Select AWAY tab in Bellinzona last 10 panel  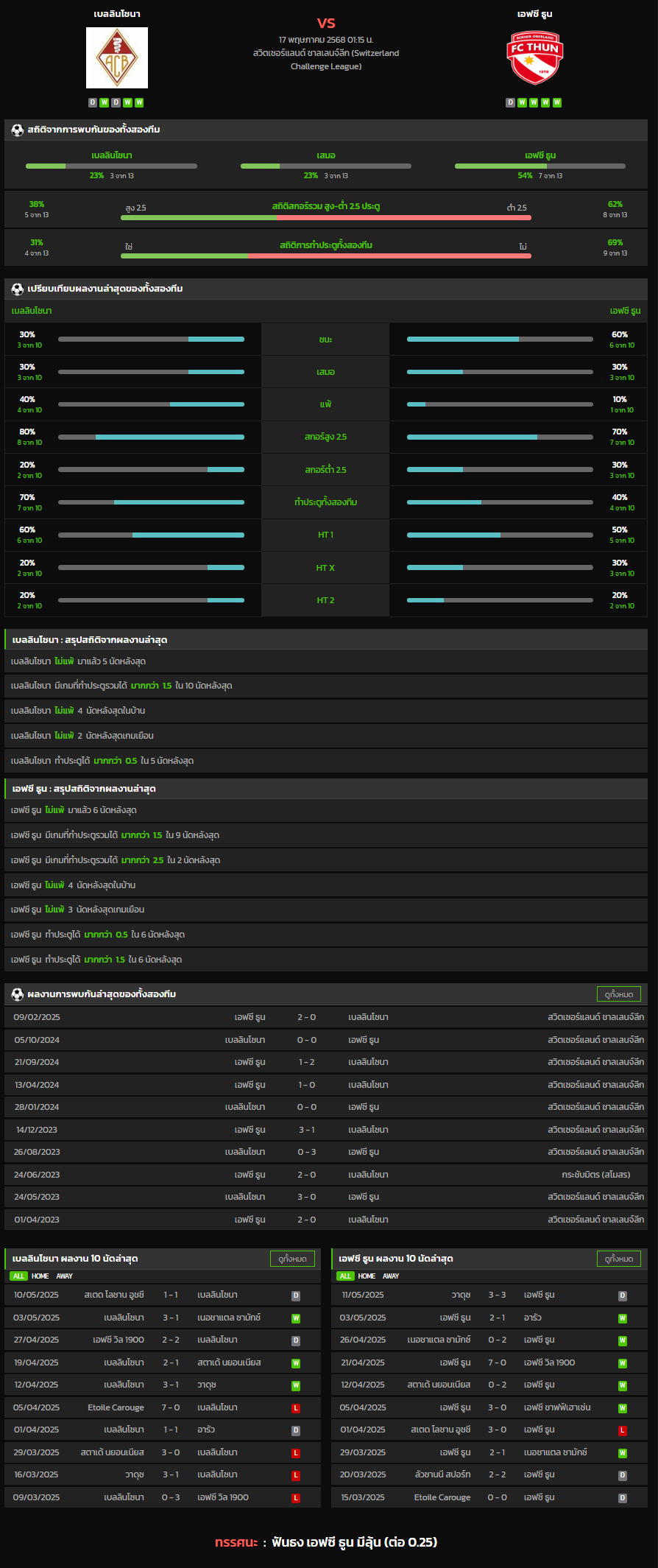click(x=65, y=1276)
